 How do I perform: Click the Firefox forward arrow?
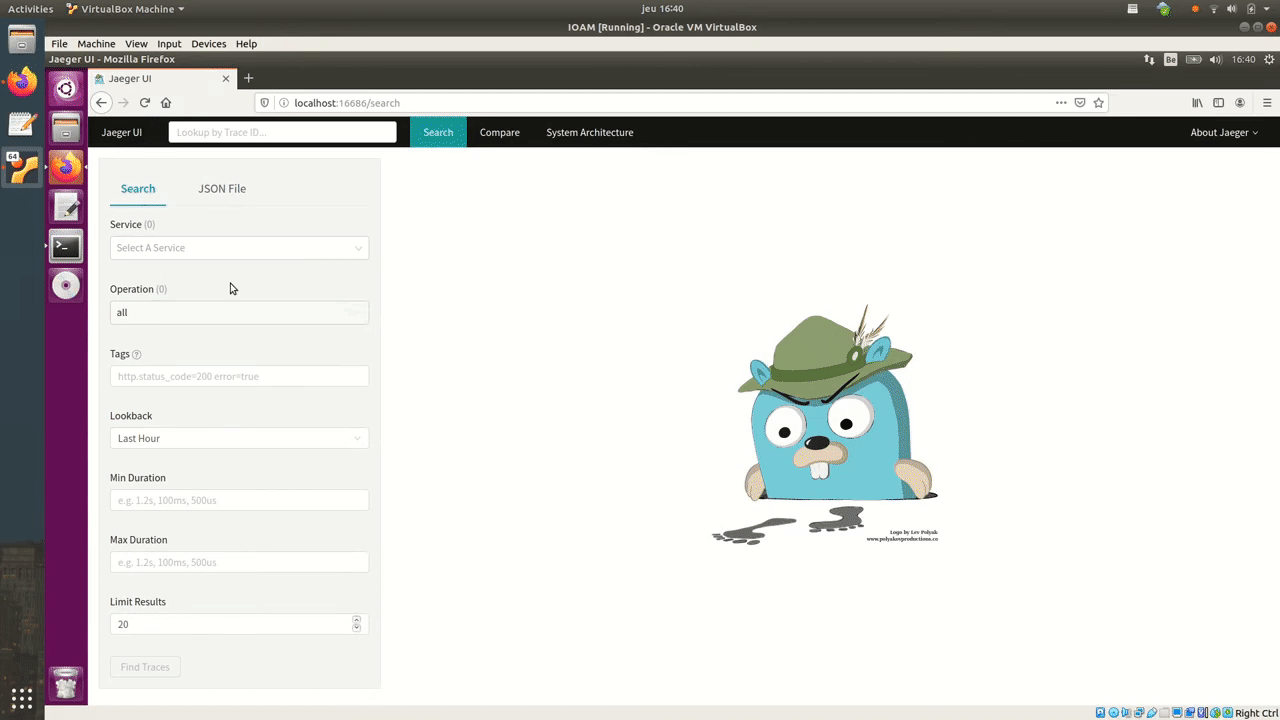pos(123,103)
